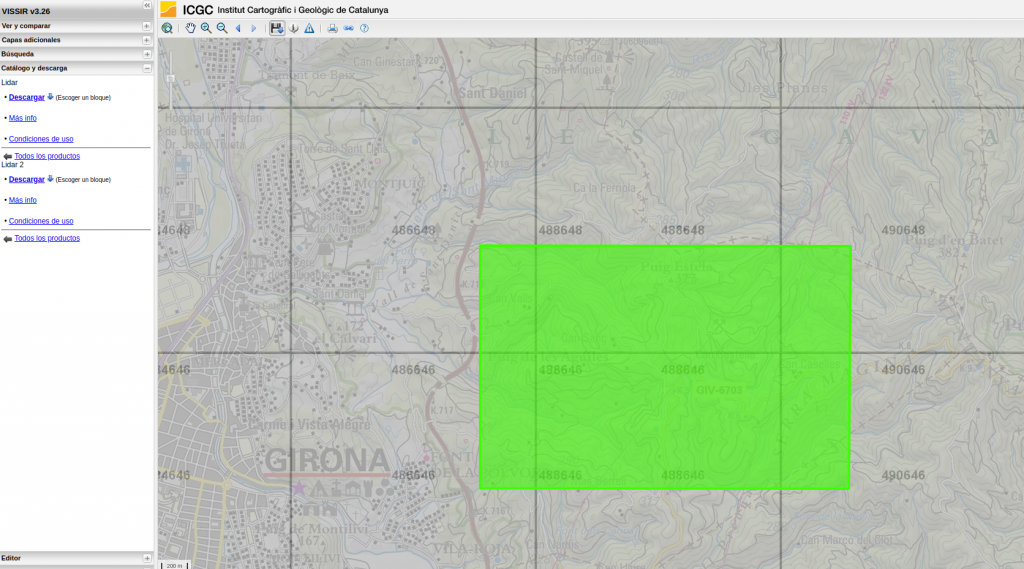Open help question mark icon

point(364,28)
